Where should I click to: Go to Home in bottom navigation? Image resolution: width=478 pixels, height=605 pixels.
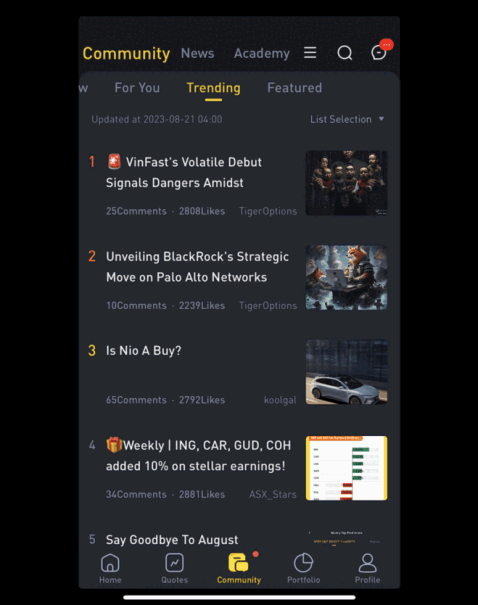pyautogui.click(x=110, y=568)
